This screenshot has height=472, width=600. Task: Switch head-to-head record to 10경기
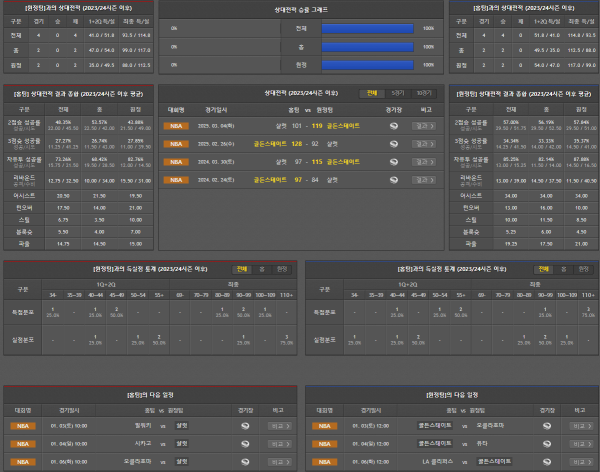pos(424,91)
